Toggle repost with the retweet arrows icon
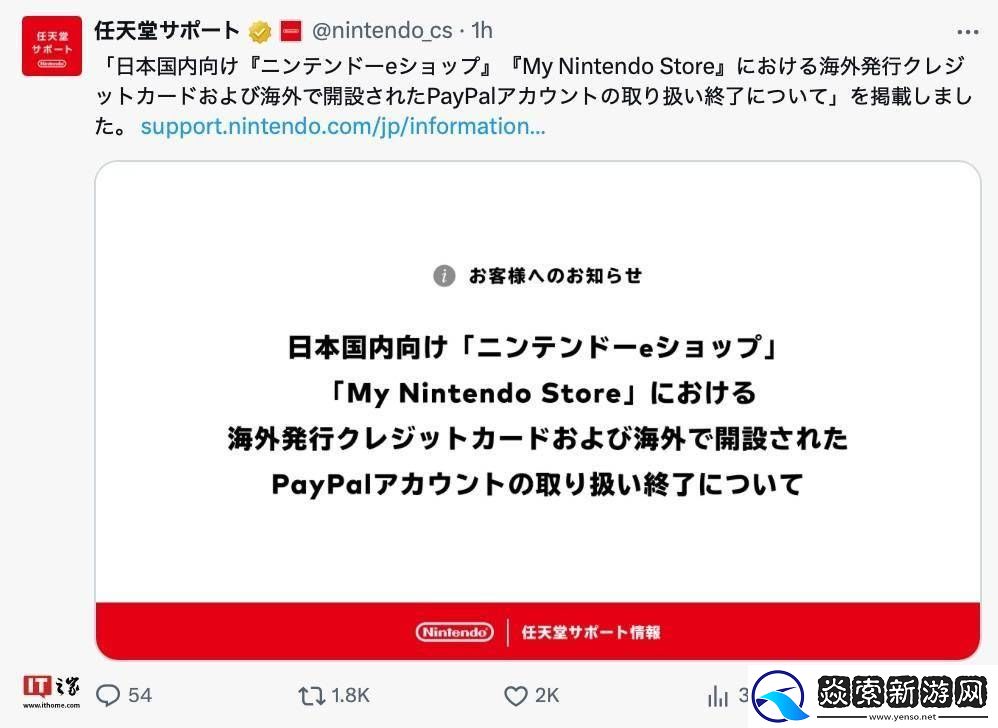Screen dimensions: 998x728 (x=313, y=694)
